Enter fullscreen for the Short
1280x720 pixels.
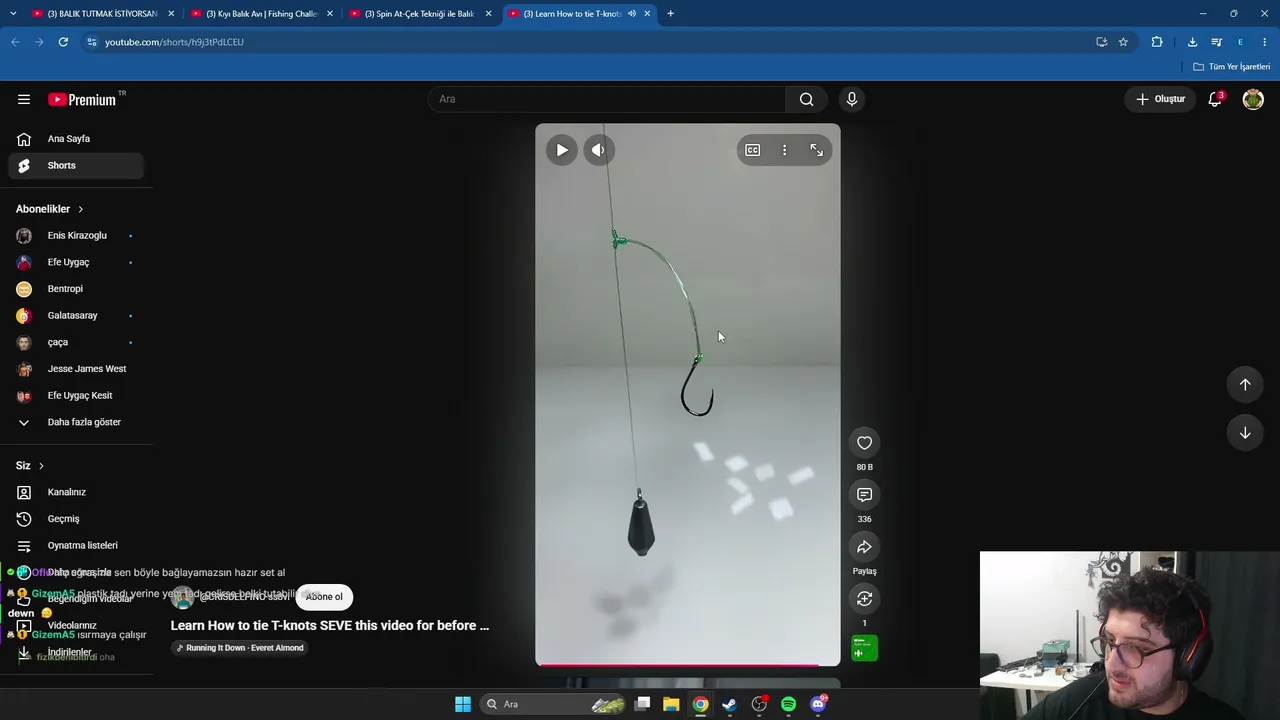(816, 150)
